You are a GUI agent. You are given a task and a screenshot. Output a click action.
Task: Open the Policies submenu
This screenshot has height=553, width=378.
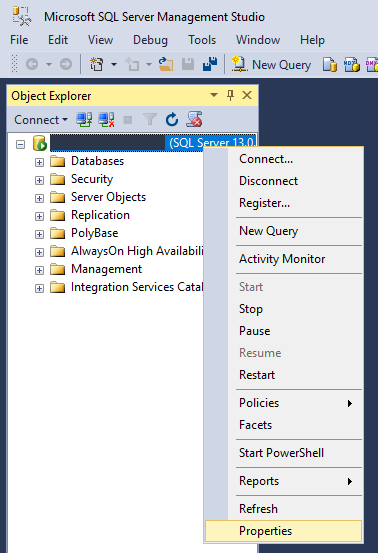coord(284,403)
